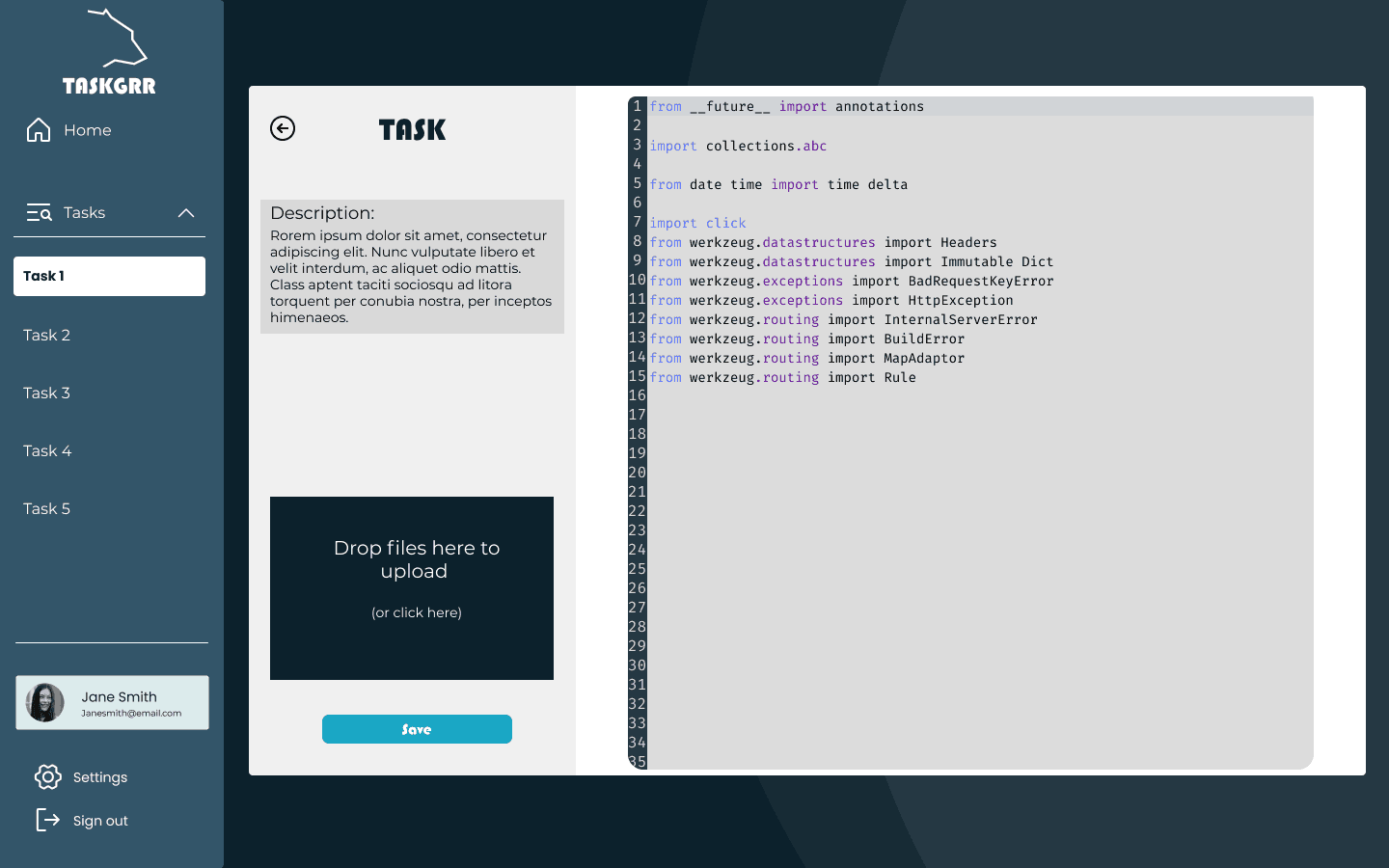The width and height of the screenshot is (1389, 868).
Task: Open the Jane Smith profile card
Action: 112,703
